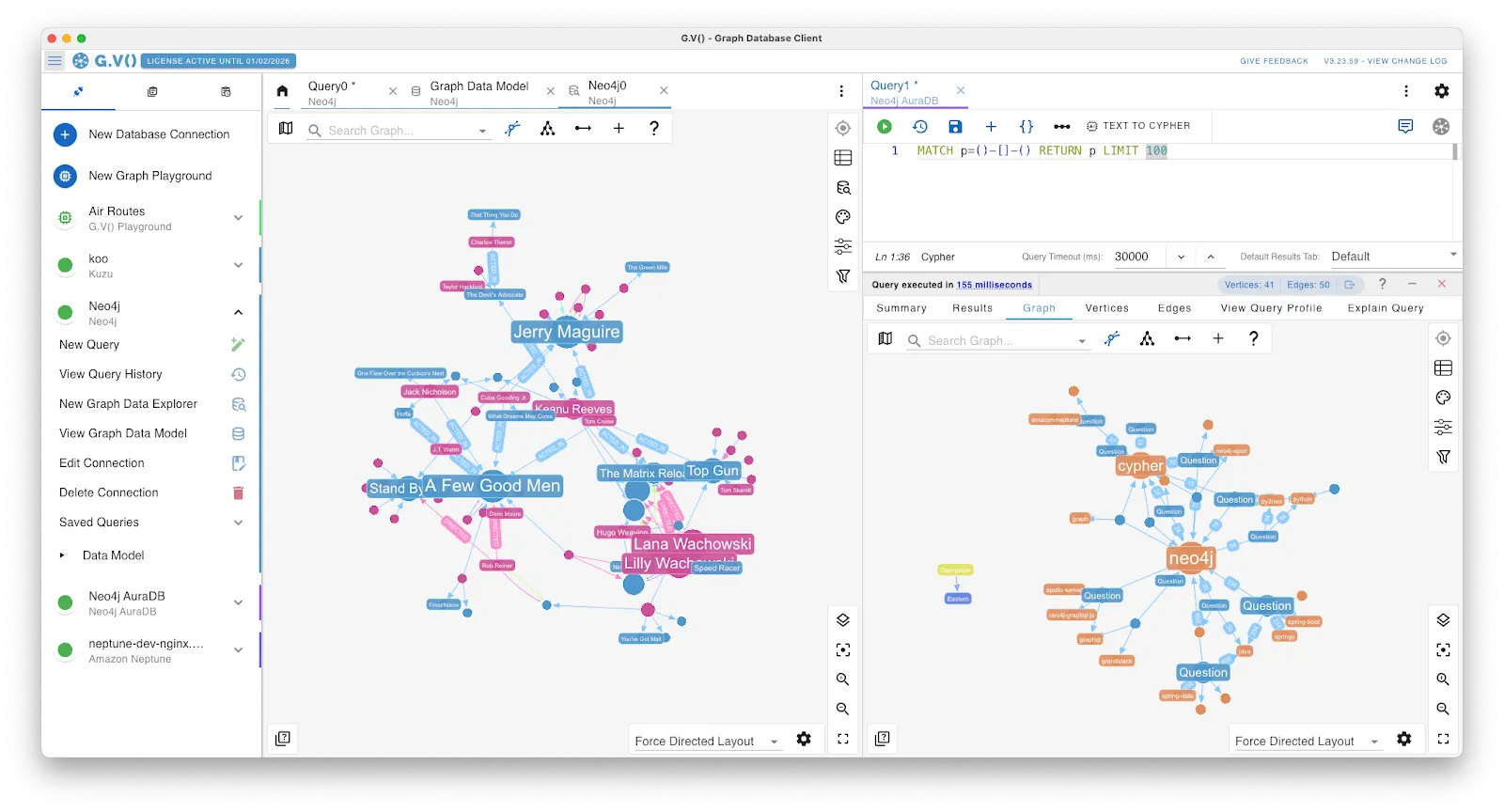This screenshot has width=1504, height=812.
Task: Click the add plus icon in right graph toolbar
Action: (1218, 338)
